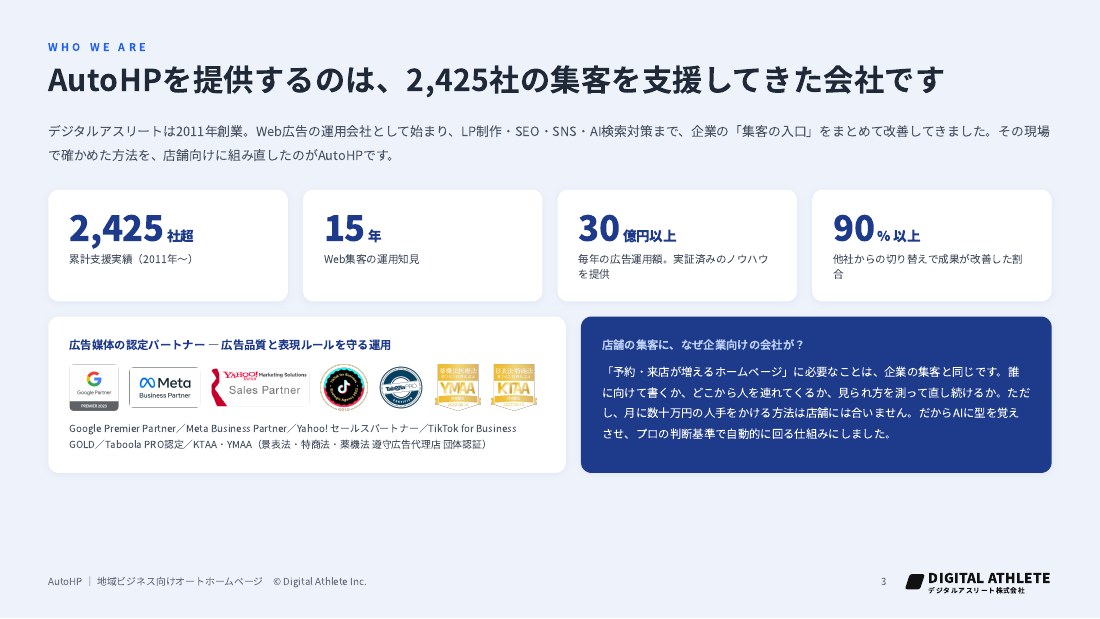1100x619 pixels.
Task: Click the main title mentioning 2,425社
Action: pos(496,80)
